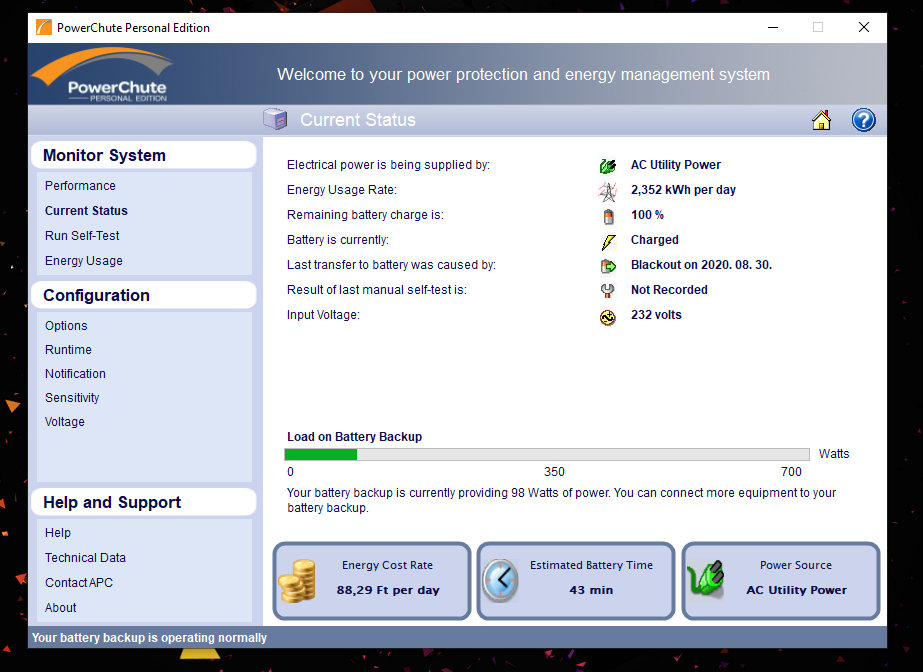
Task: Open Sensitivity settings
Action: [72, 398]
